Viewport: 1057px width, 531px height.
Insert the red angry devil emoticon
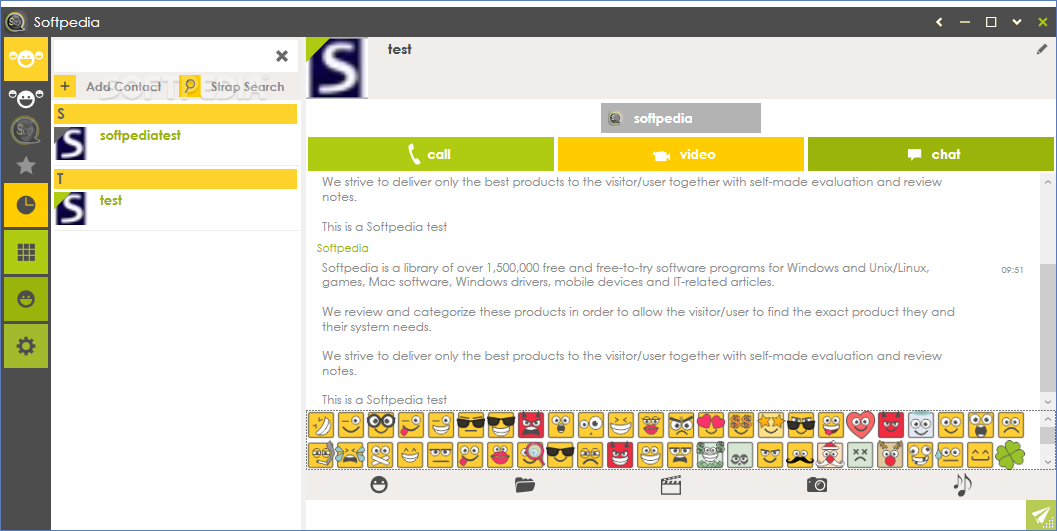coord(531,425)
